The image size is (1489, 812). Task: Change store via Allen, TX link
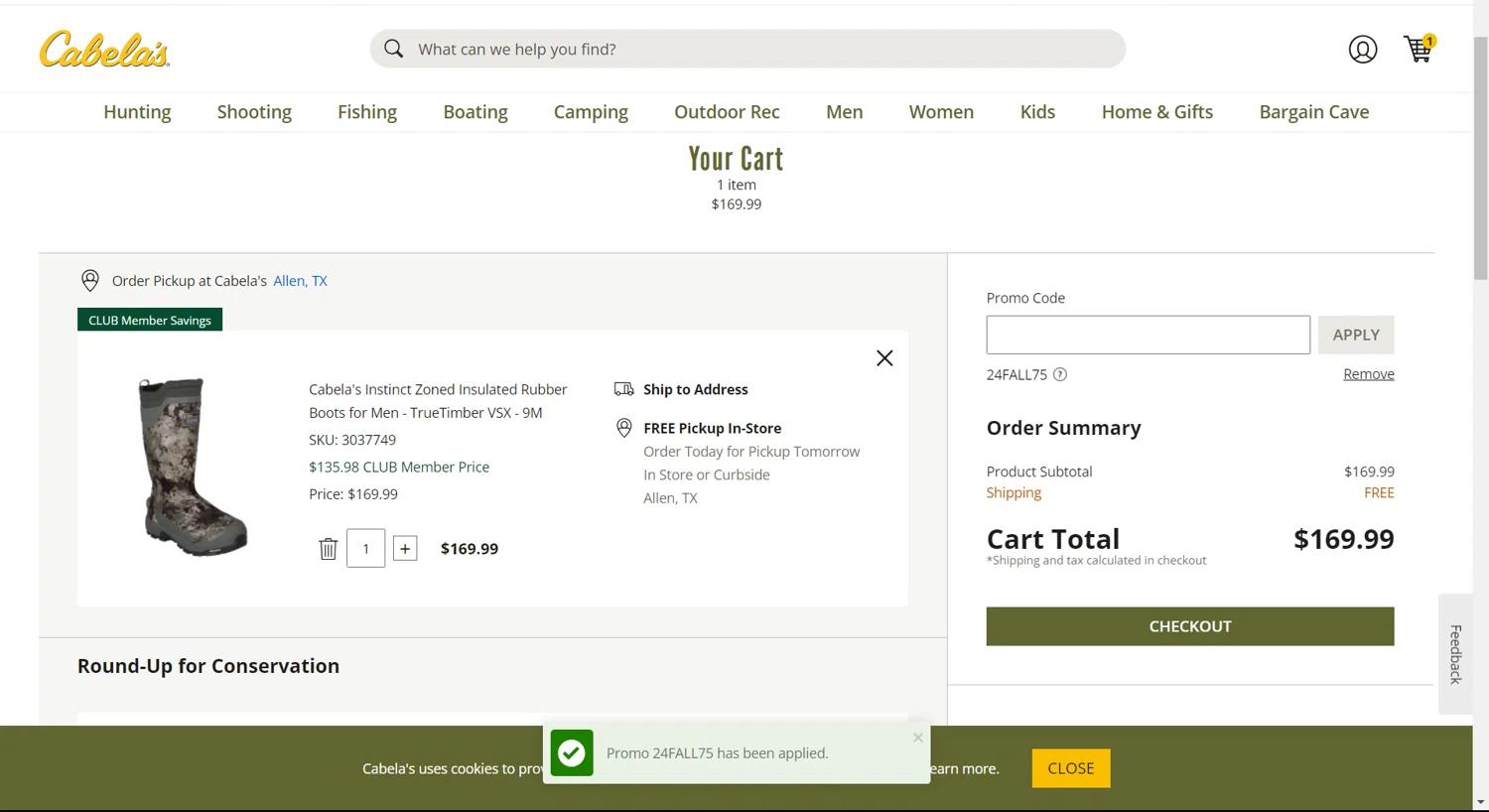(x=300, y=281)
